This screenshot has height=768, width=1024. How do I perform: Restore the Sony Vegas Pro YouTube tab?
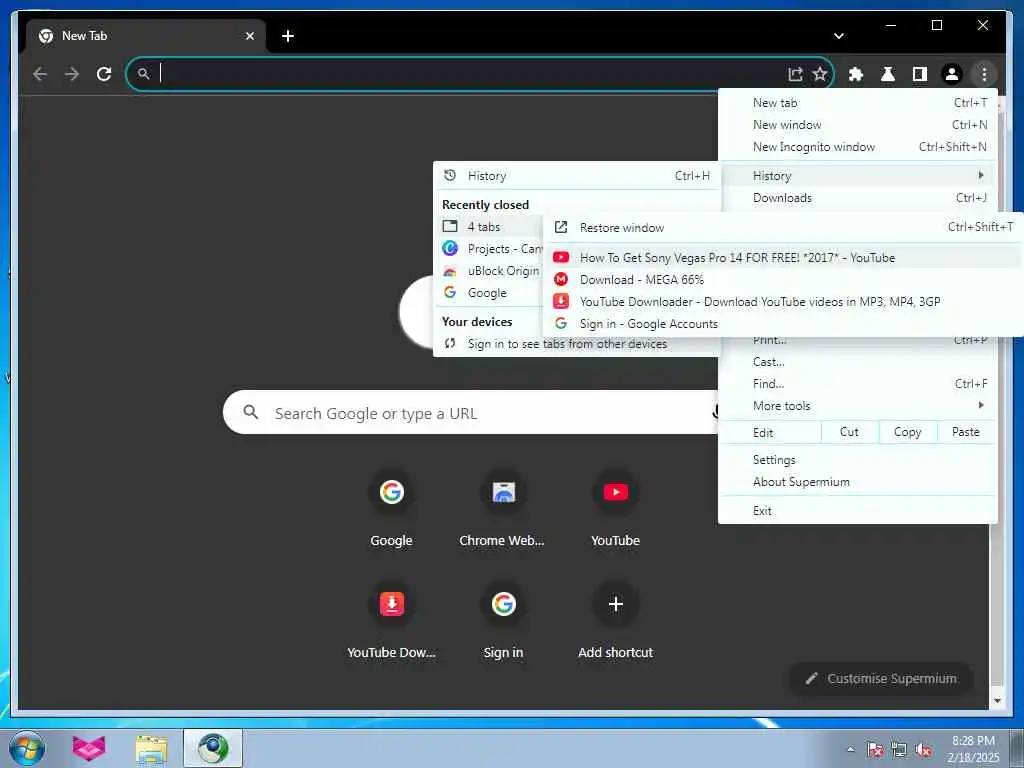pos(783,257)
